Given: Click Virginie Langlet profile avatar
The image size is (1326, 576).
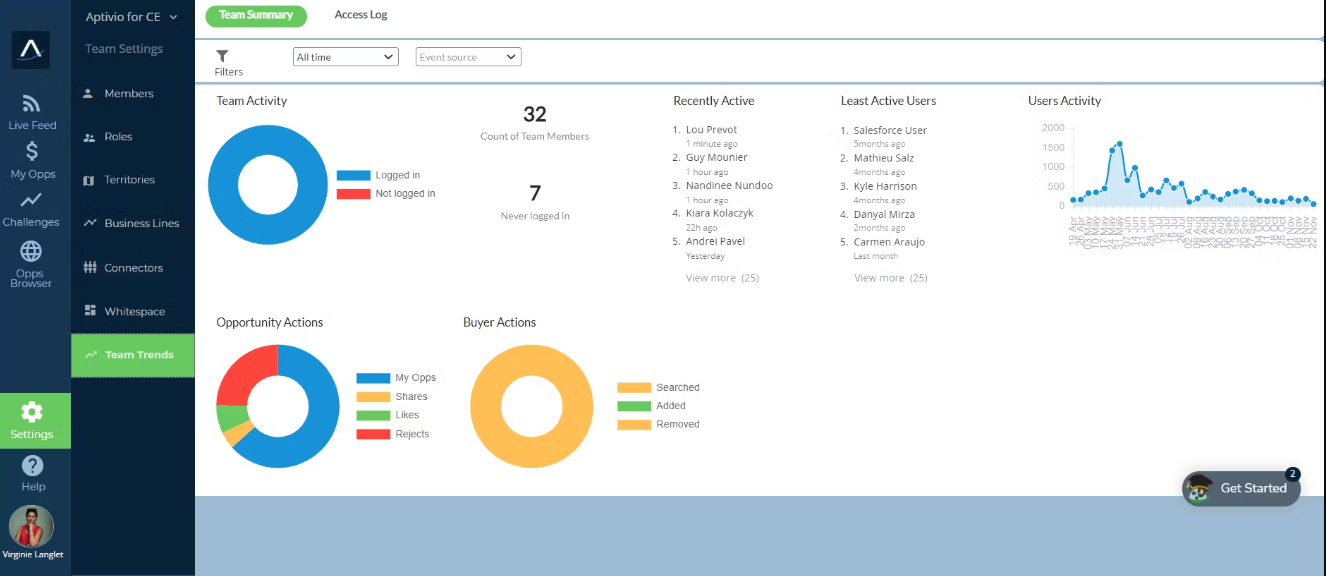Looking at the screenshot, I should 32,526.
